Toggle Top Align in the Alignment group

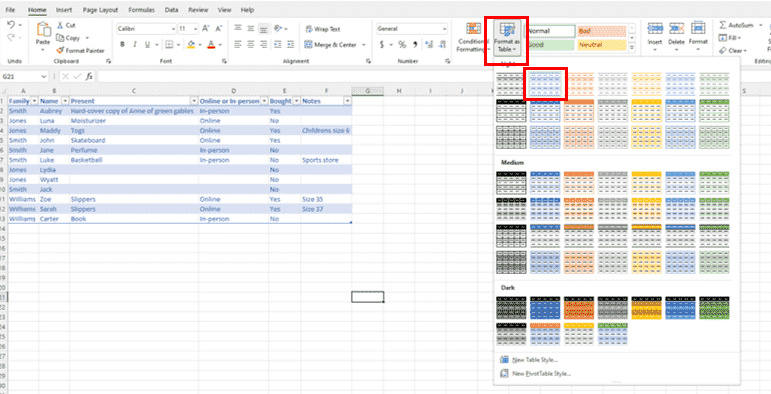(x=238, y=29)
